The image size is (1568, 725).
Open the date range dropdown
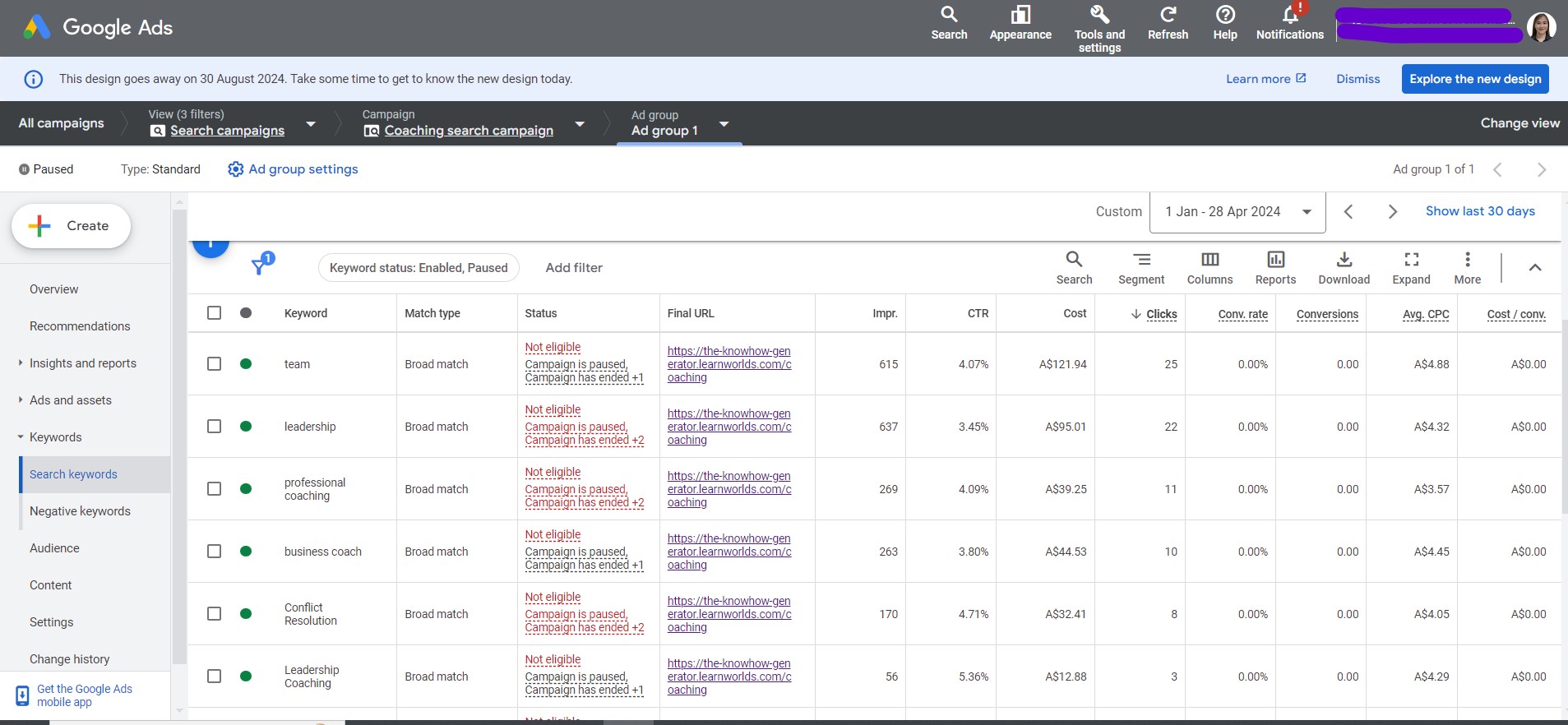pos(1237,212)
